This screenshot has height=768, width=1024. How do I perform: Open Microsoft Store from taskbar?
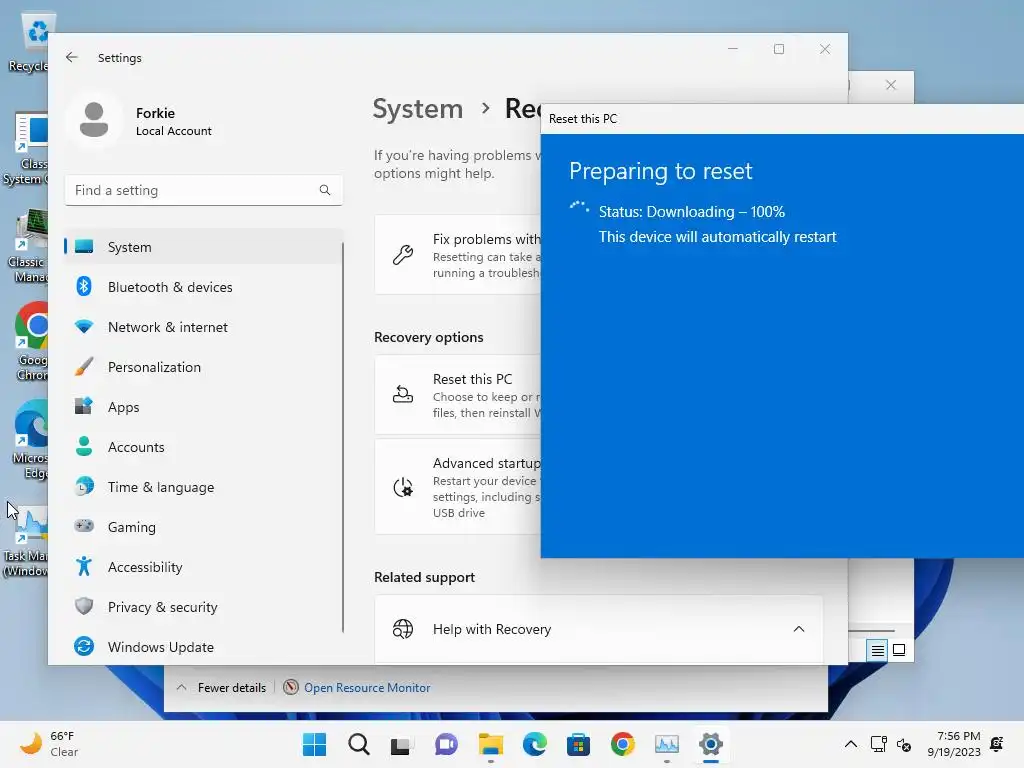[x=578, y=744]
